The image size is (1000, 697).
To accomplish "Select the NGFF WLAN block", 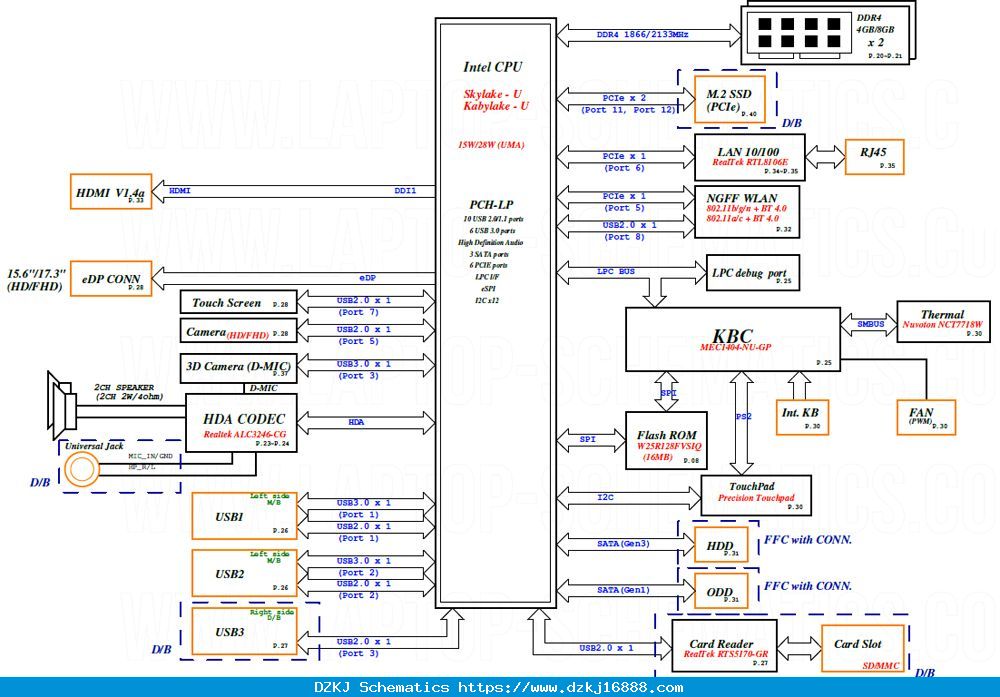I will point(747,212).
